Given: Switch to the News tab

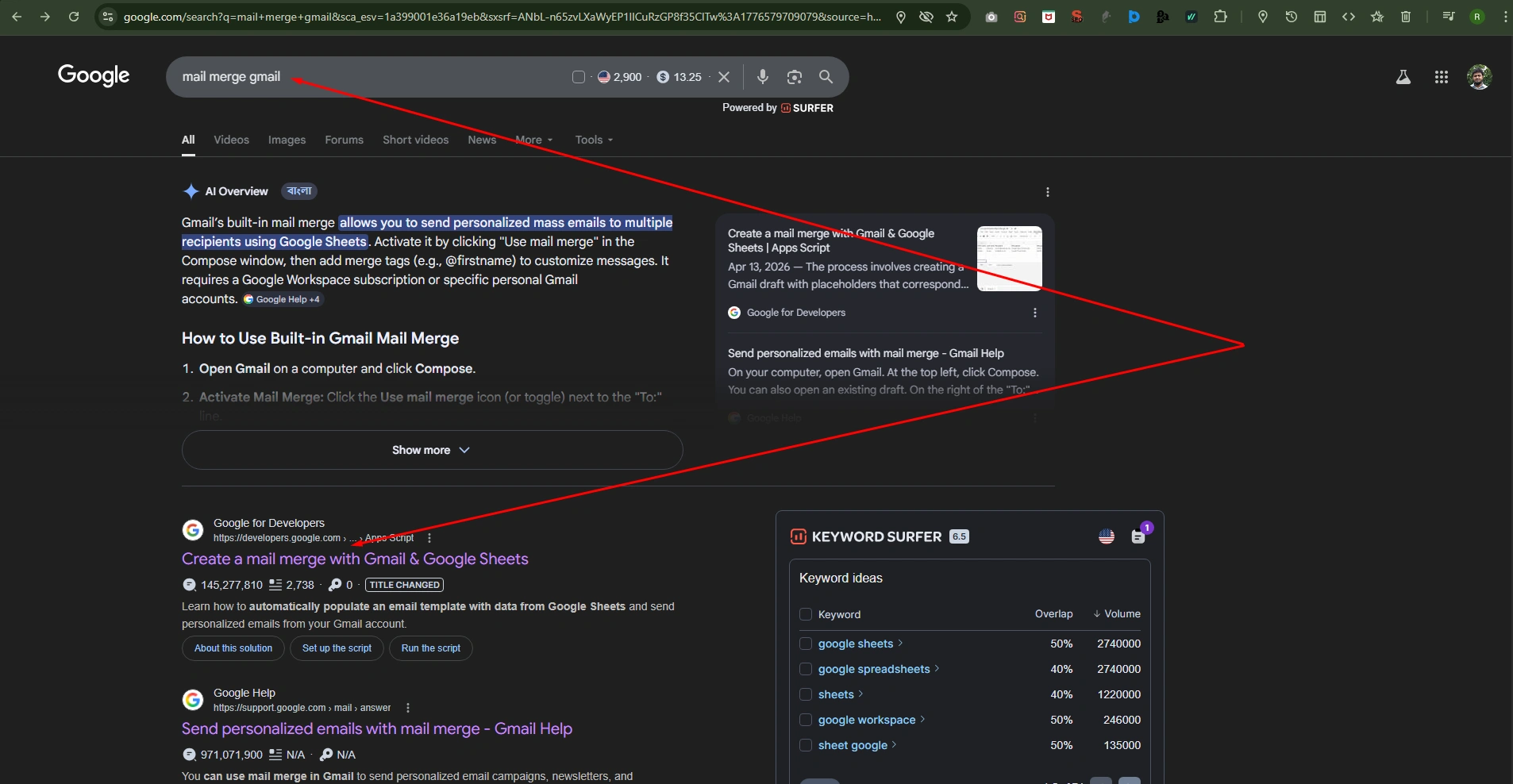Looking at the screenshot, I should click(482, 140).
